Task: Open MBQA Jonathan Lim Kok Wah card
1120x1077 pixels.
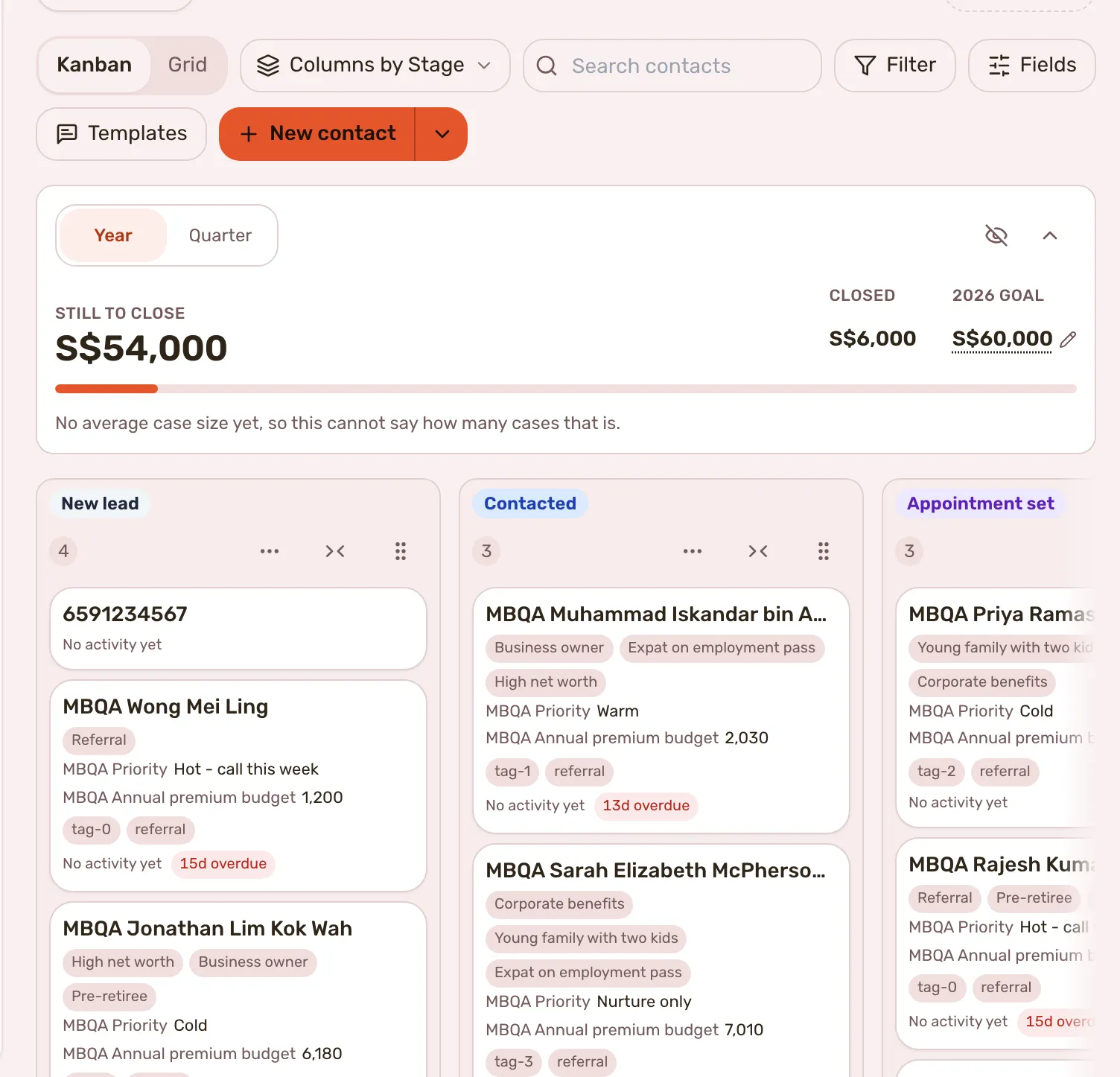Action: (238, 989)
